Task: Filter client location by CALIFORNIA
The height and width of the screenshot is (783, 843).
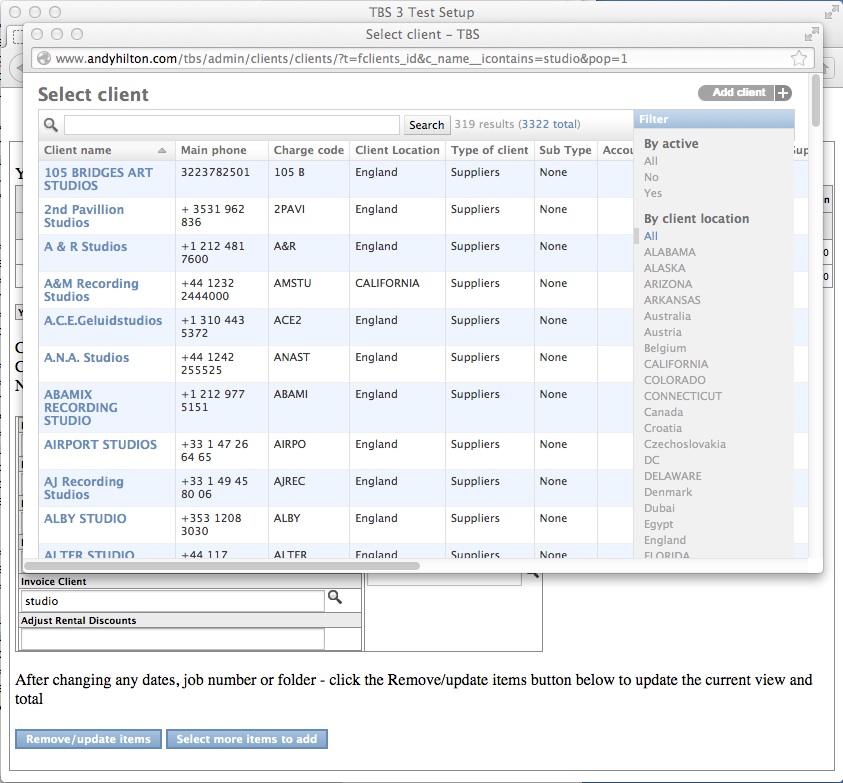Action: pos(676,364)
